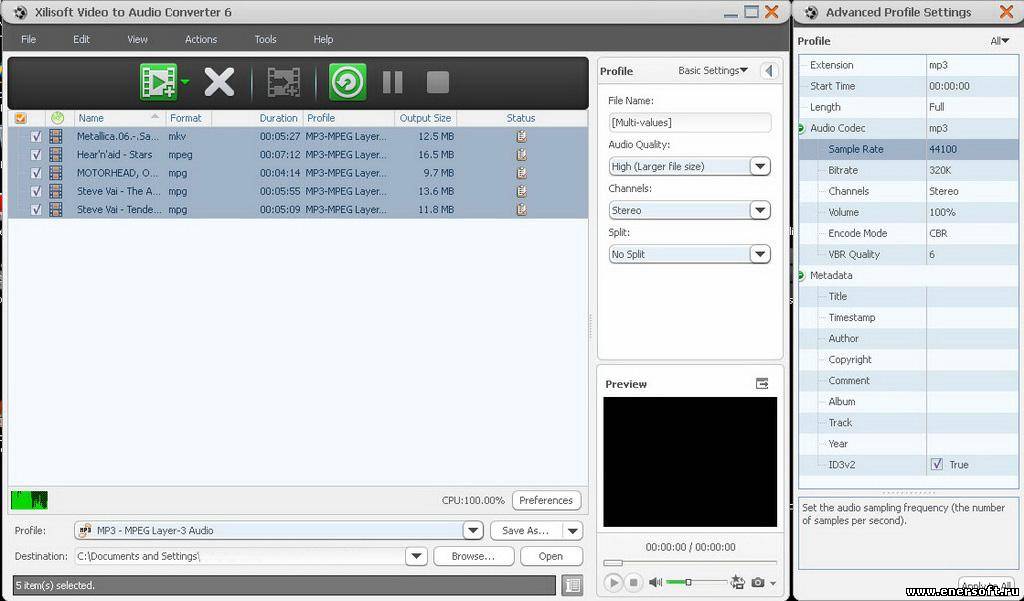Click film icon of Hear'n'aid row
1024x601 pixels.
56,155
